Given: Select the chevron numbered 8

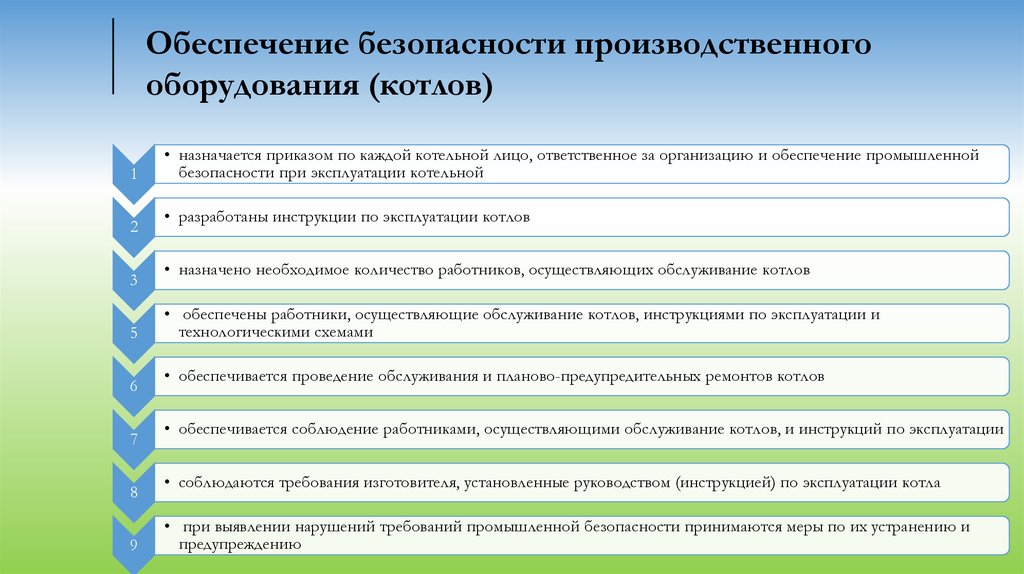Looking at the screenshot, I should pos(134,492).
